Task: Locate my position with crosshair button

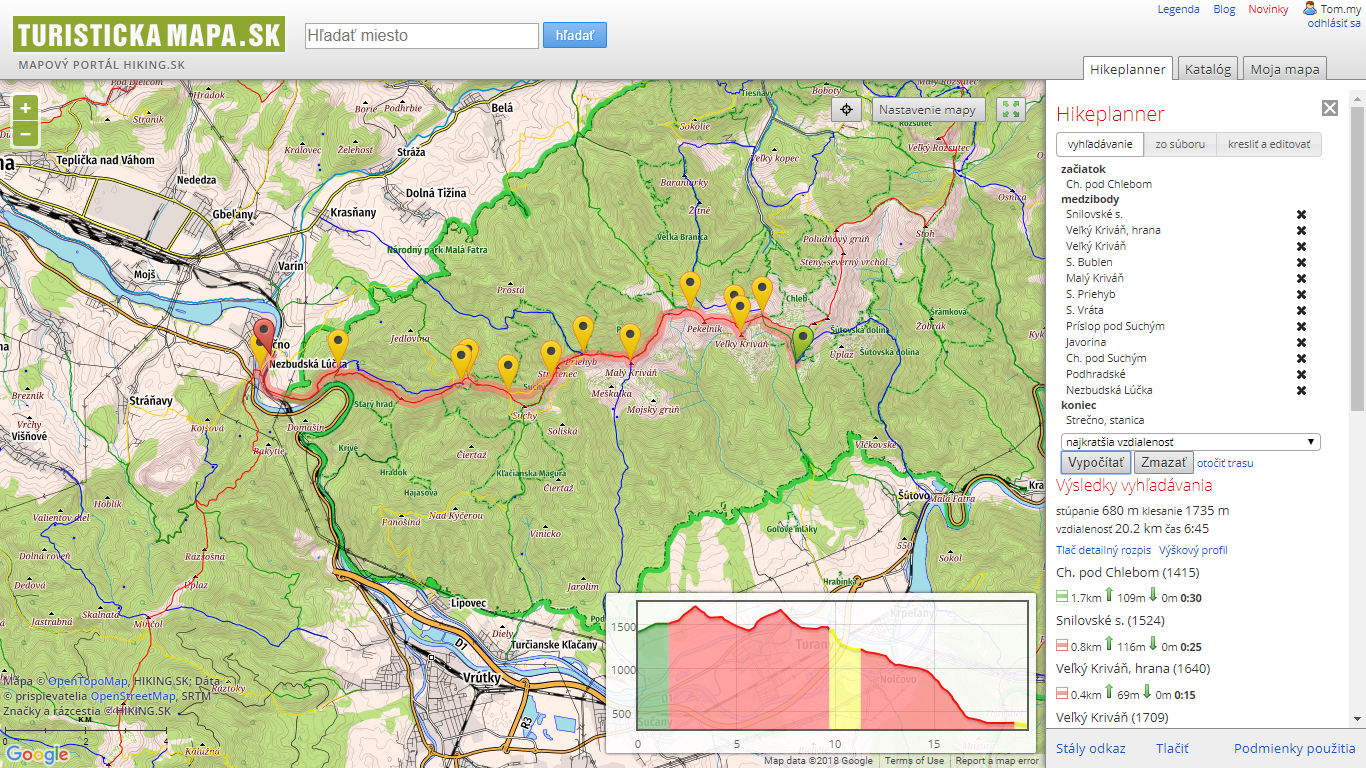Action: coord(847,109)
